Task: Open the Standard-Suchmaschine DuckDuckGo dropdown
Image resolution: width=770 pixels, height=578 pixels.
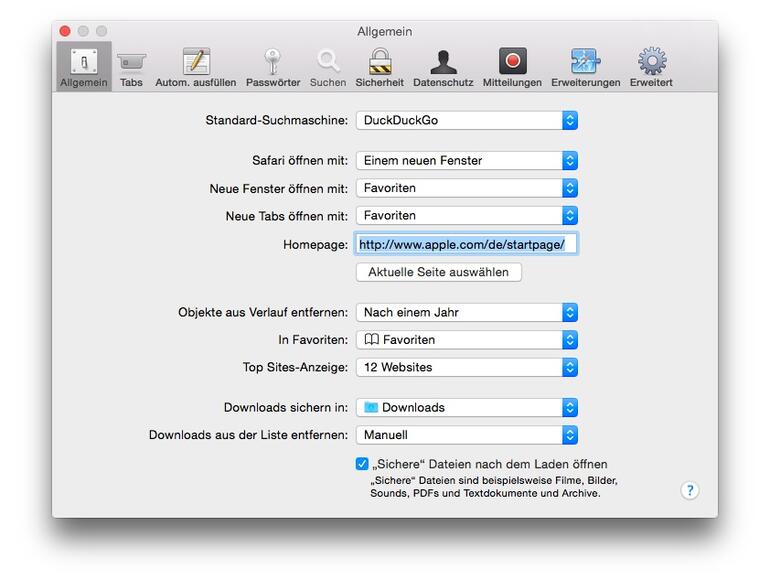Action: pyautogui.click(x=467, y=120)
